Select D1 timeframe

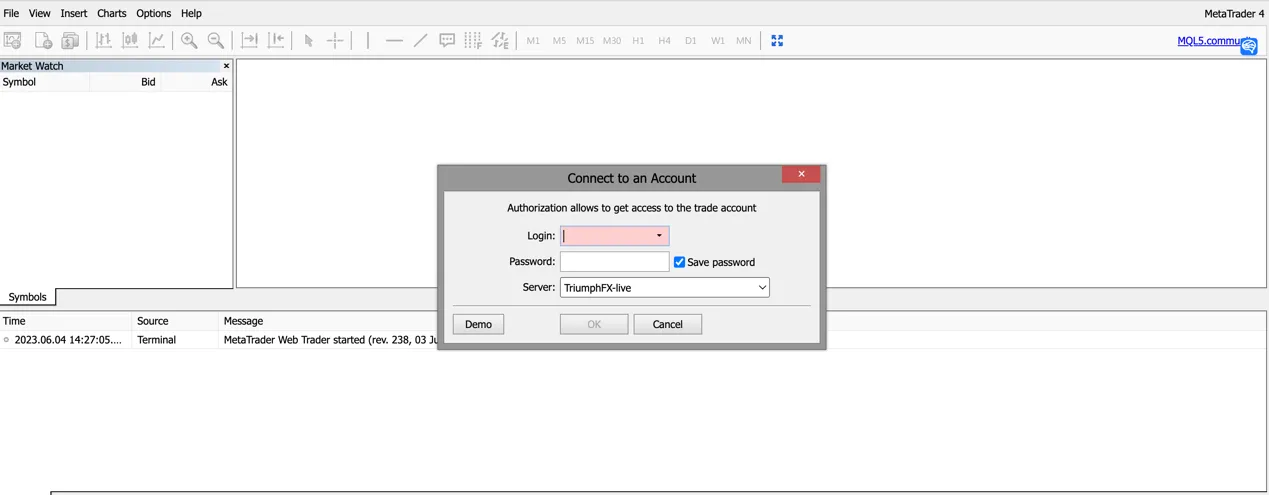click(x=691, y=41)
